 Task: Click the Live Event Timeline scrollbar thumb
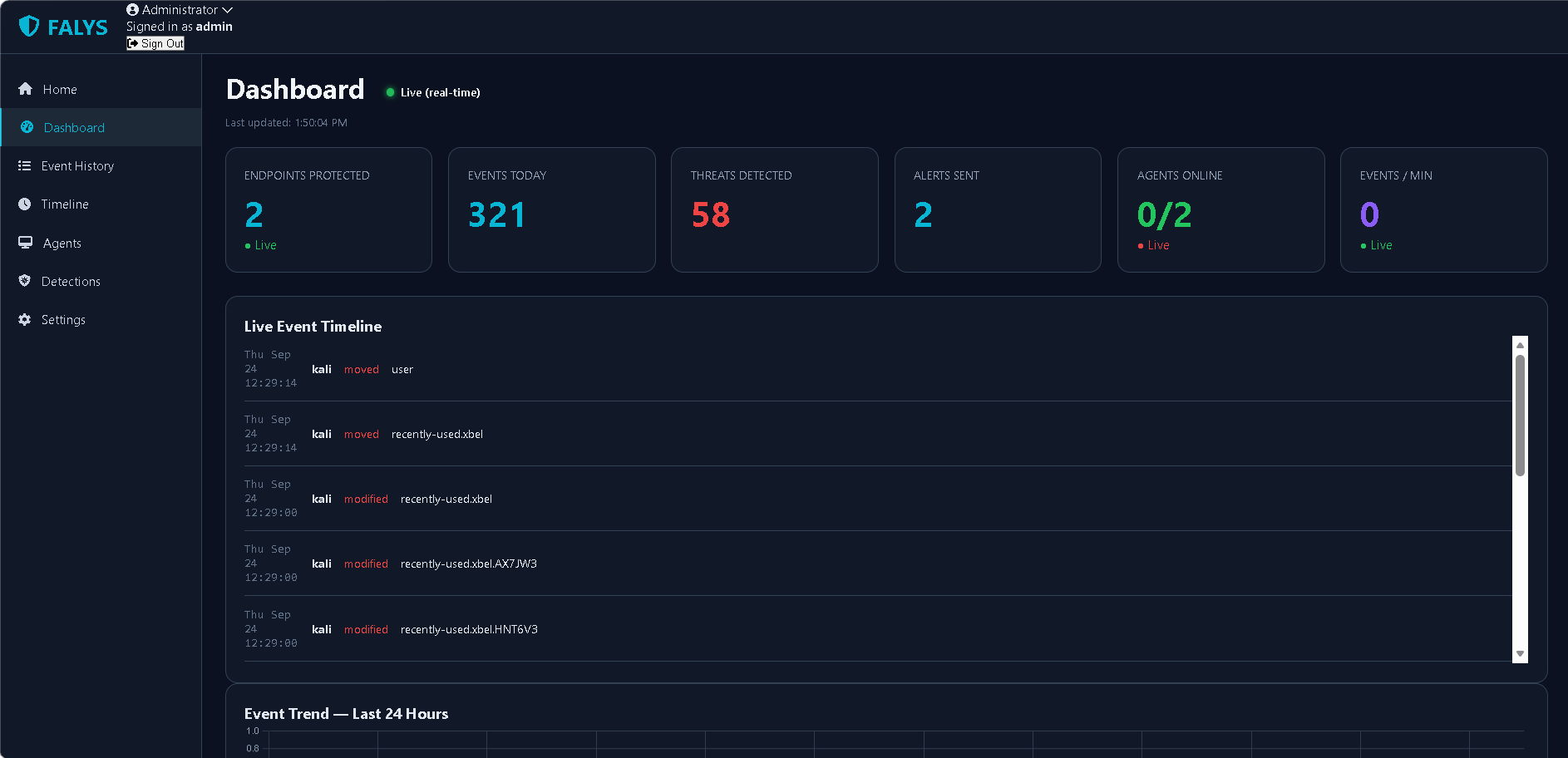pyautogui.click(x=1520, y=416)
